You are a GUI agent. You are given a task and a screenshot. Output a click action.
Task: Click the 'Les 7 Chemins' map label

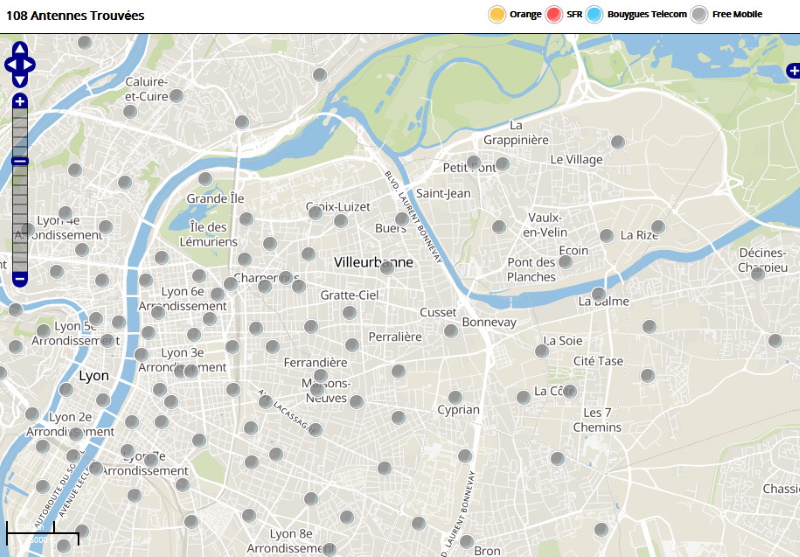[x=597, y=420]
